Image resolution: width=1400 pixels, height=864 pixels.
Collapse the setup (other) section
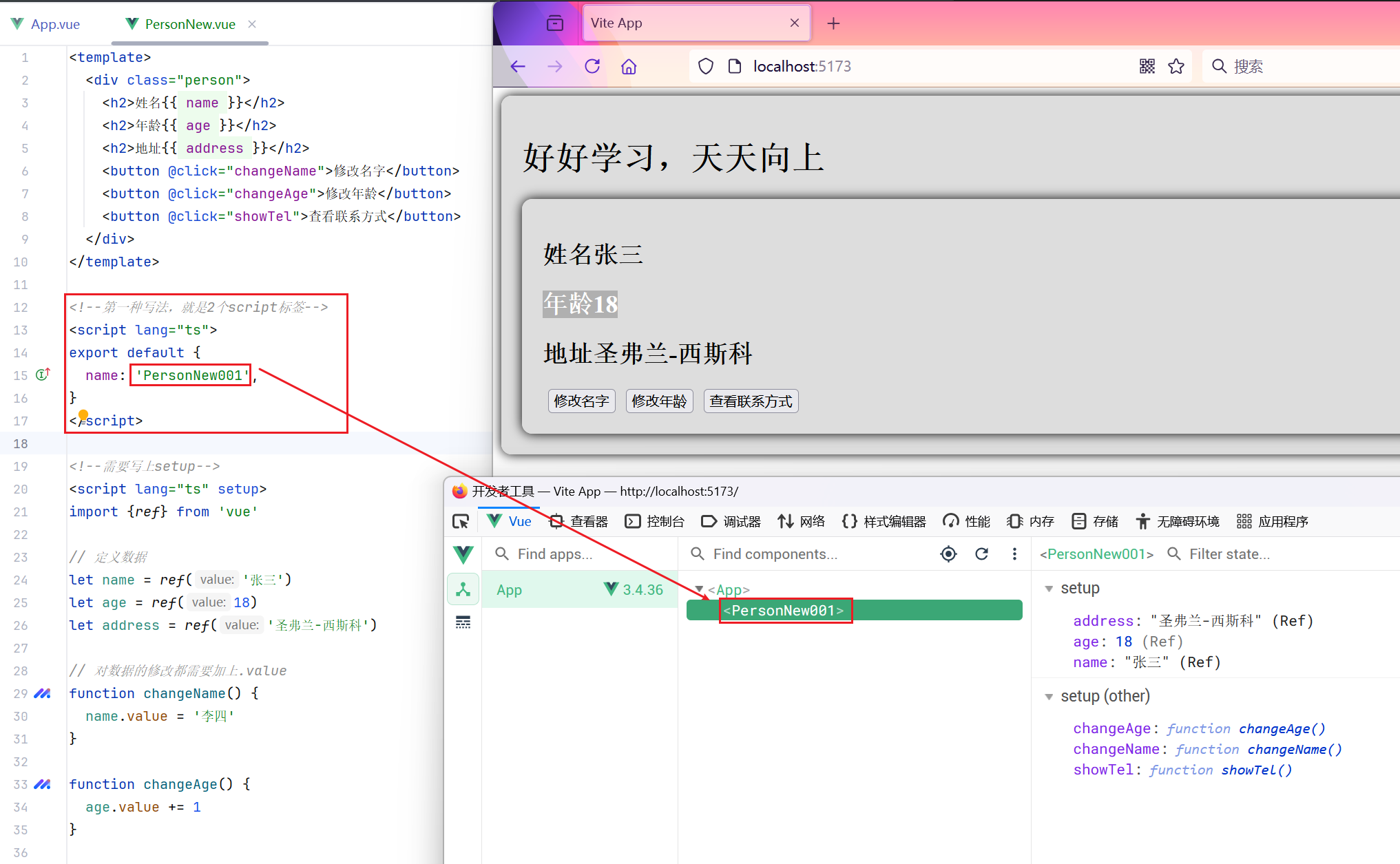(1049, 697)
